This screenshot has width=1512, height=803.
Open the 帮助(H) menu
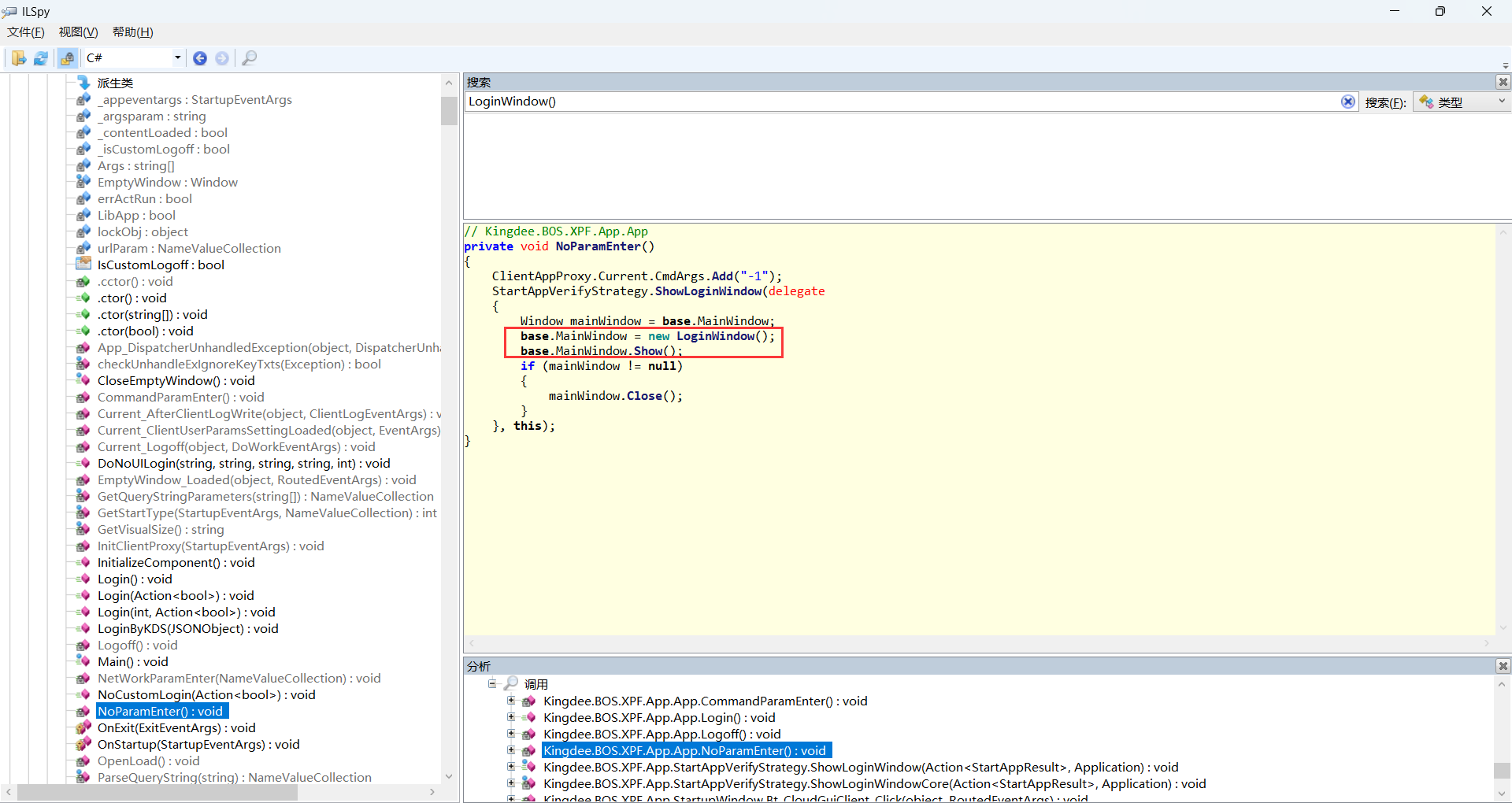(x=132, y=32)
